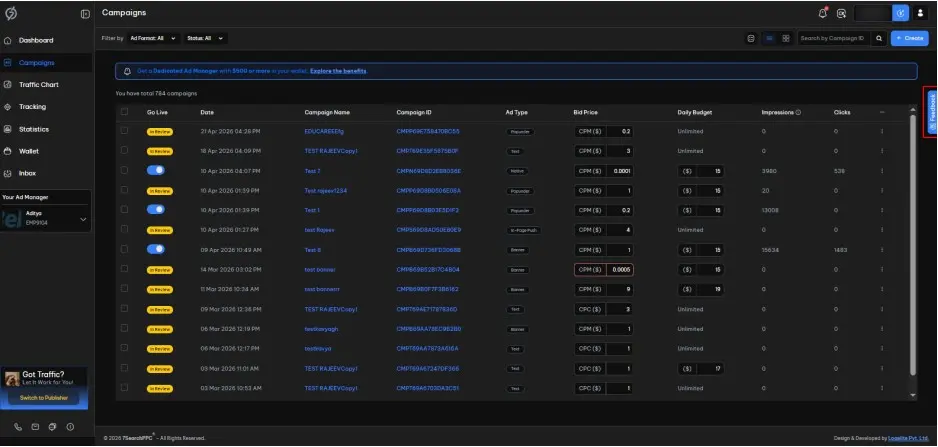Viewport: 938px width, 447px height.
Task: Click the Impressions info icon
Action: click(799, 112)
